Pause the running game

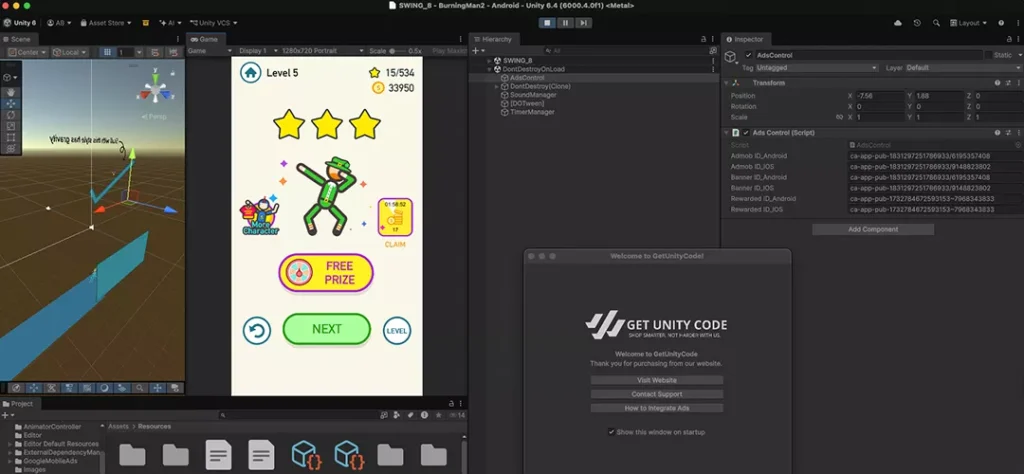pyautogui.click(x=565, y=23)
